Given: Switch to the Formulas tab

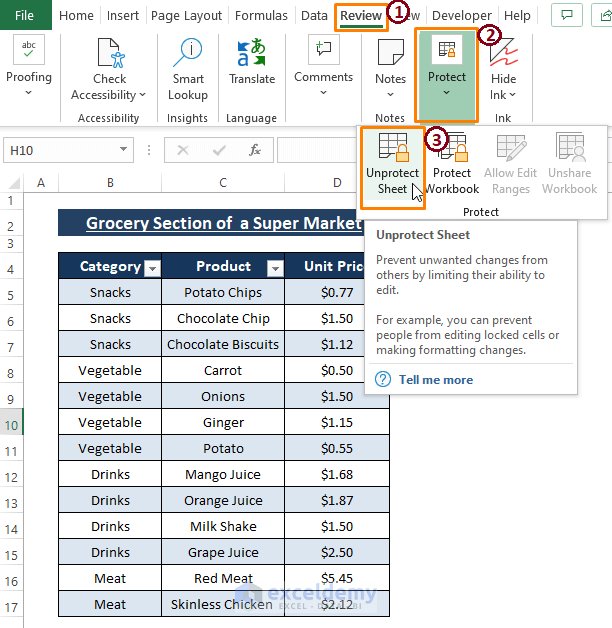Looking at the screenshot, I should point(259,16).
